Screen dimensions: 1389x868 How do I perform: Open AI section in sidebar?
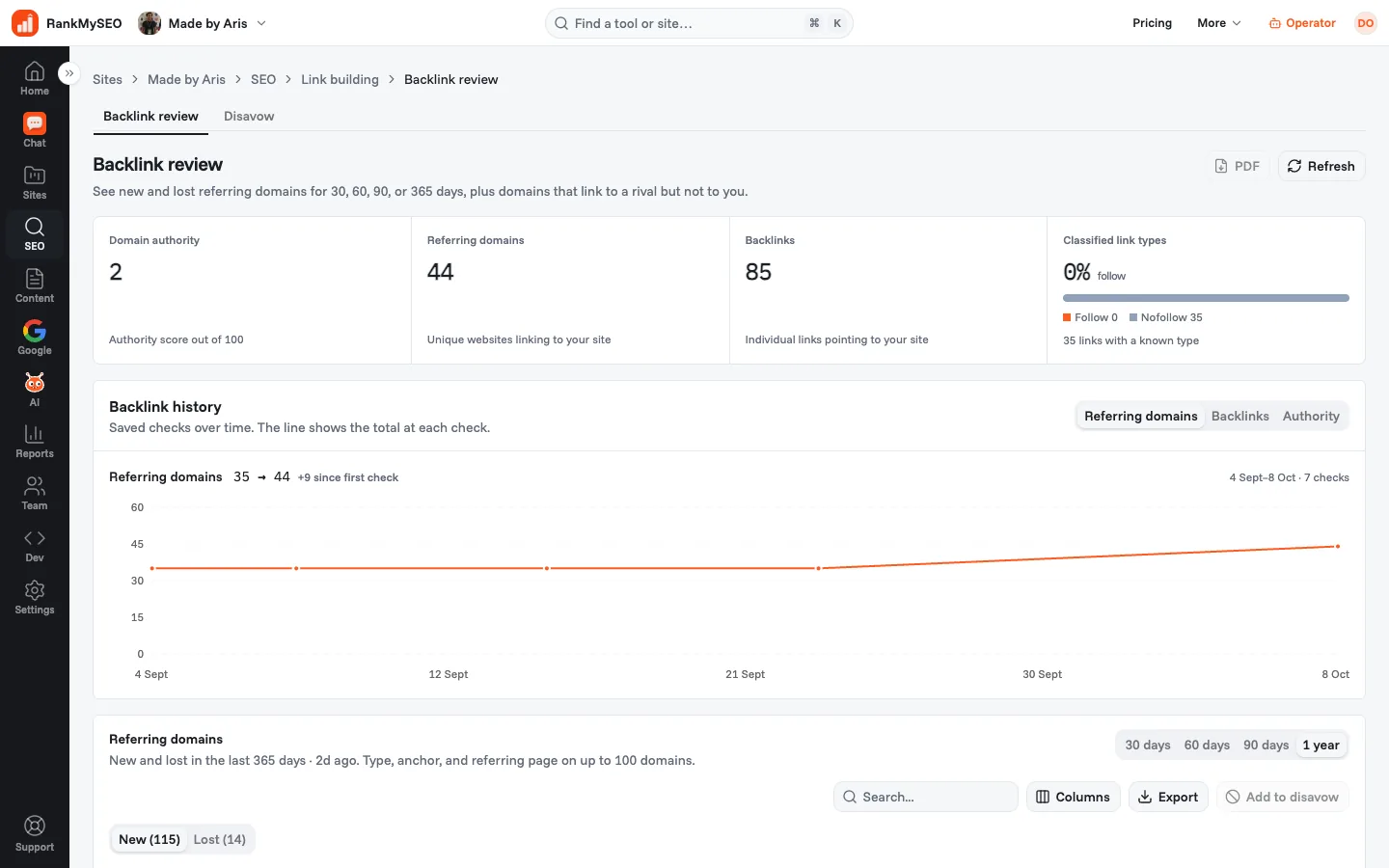[x=35, y=390]
